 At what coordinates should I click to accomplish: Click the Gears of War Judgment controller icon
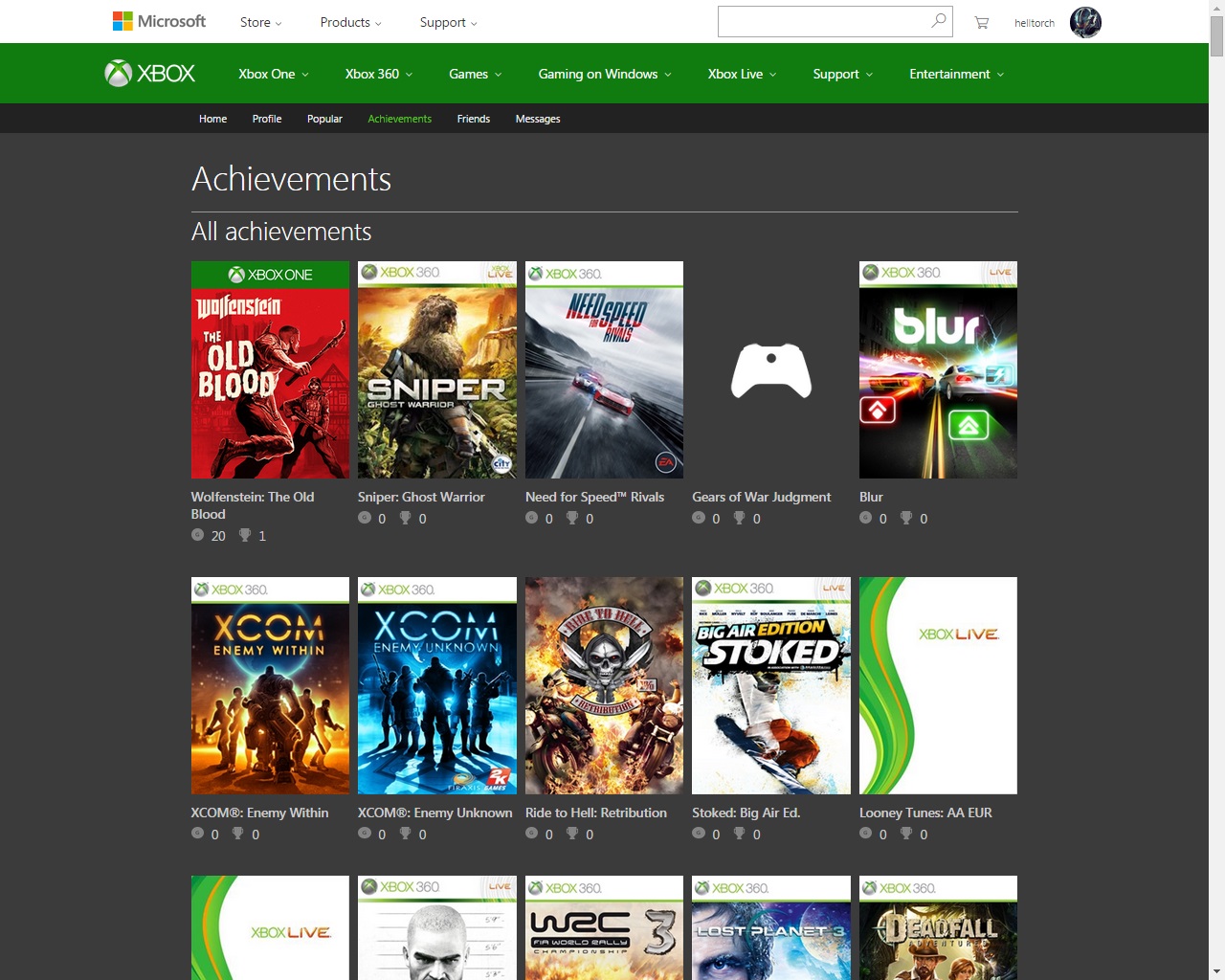(771, 370)
